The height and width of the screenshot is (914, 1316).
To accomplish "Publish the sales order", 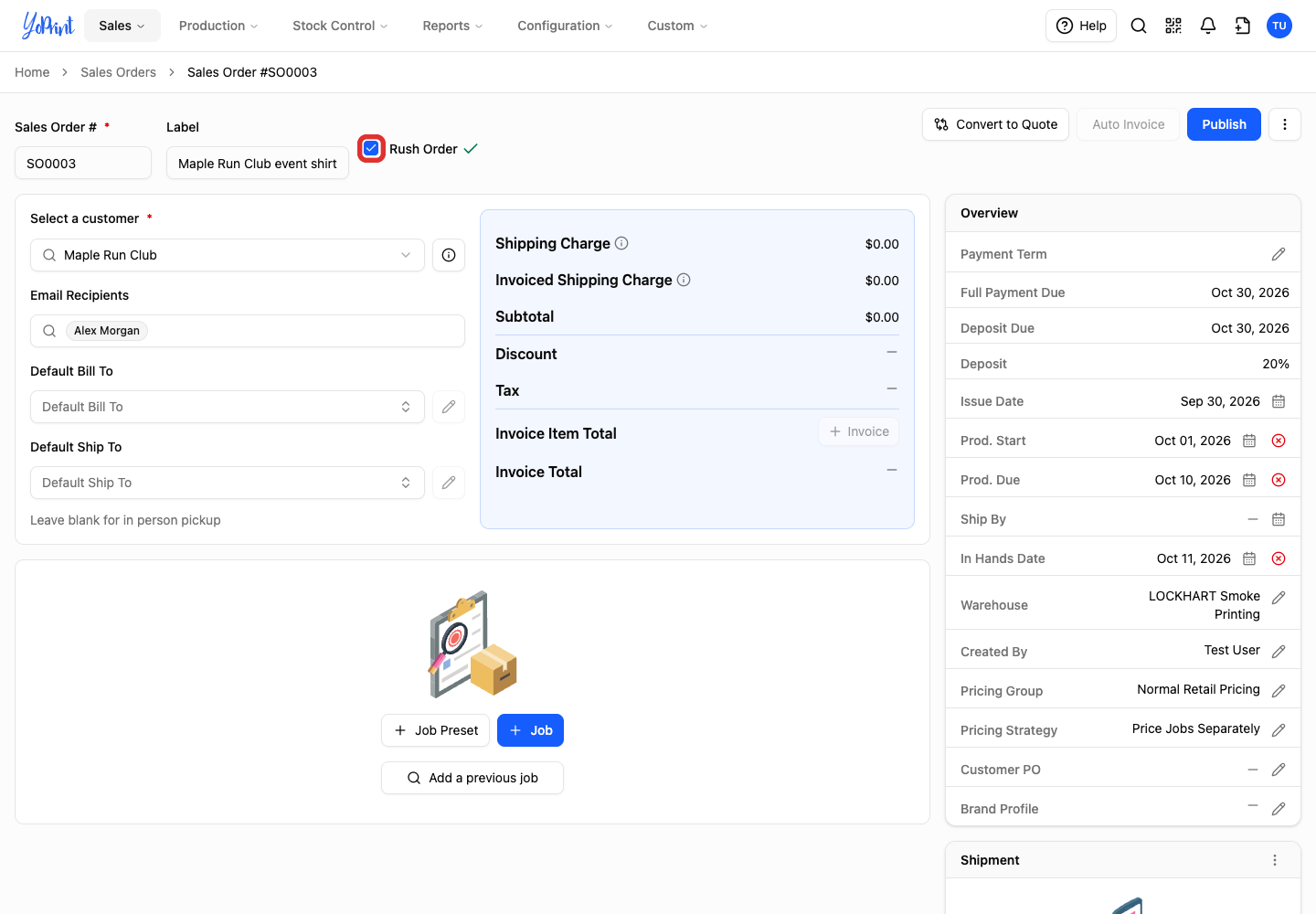I will click(1224, 124).
